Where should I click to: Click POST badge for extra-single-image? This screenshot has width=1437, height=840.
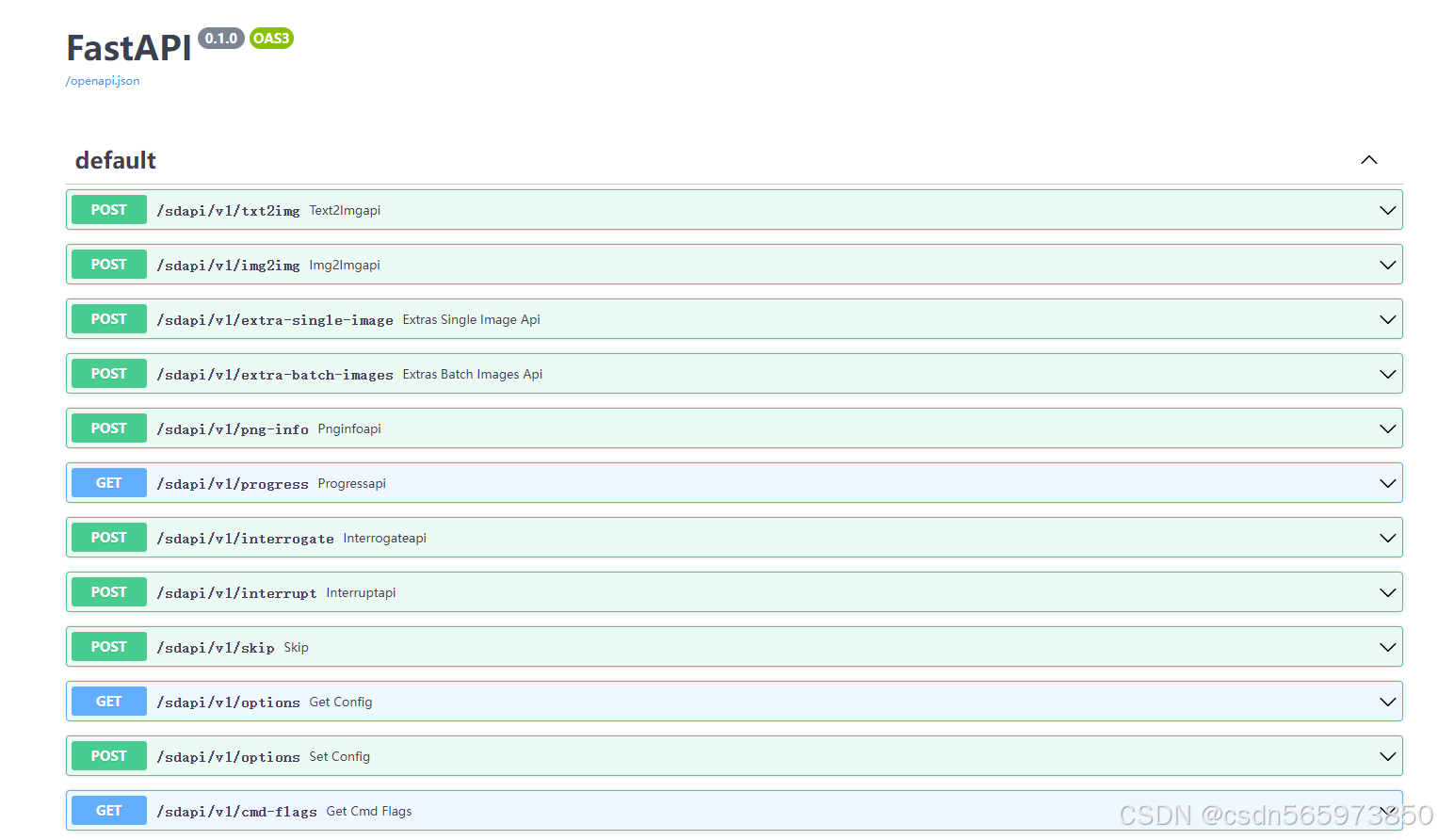coord(109,319)
